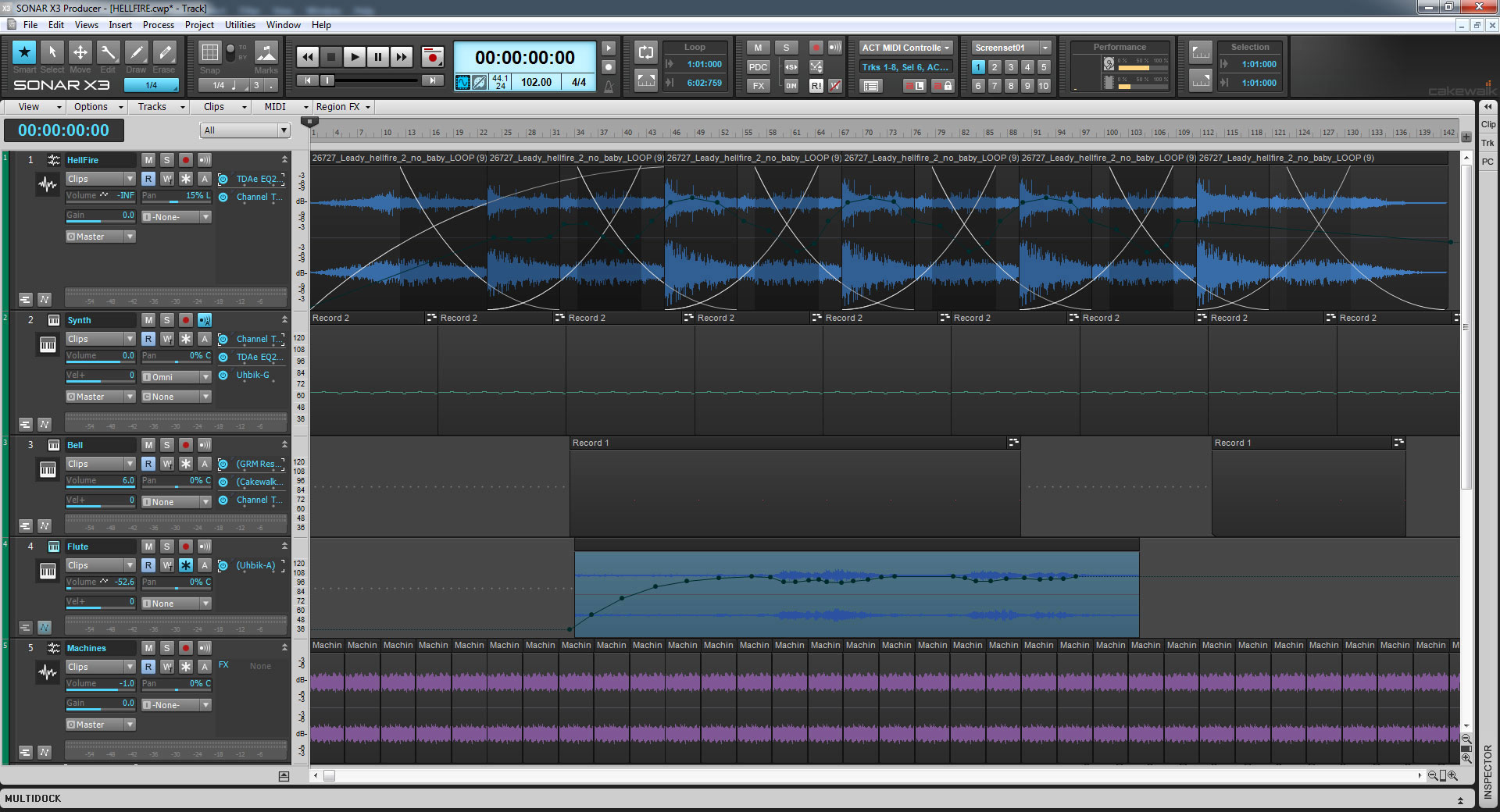Select the Move tool
The height and width of the screenshot is (812, 1500).
pyautogui.click(x=80, y=52)
